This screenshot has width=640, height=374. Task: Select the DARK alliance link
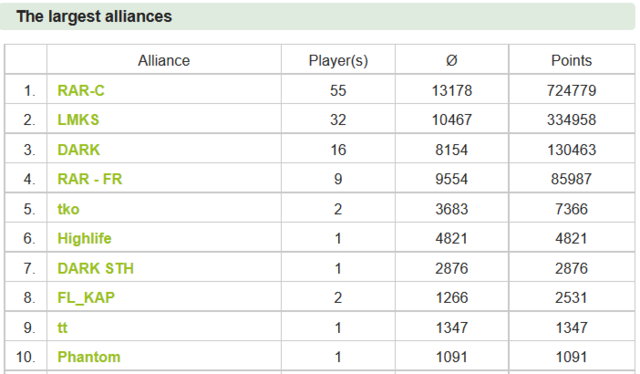pos(78,149)
